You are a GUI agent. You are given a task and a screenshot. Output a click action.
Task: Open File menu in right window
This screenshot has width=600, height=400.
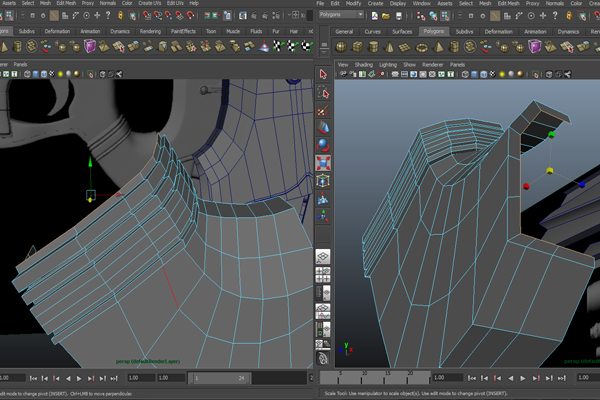320,3
